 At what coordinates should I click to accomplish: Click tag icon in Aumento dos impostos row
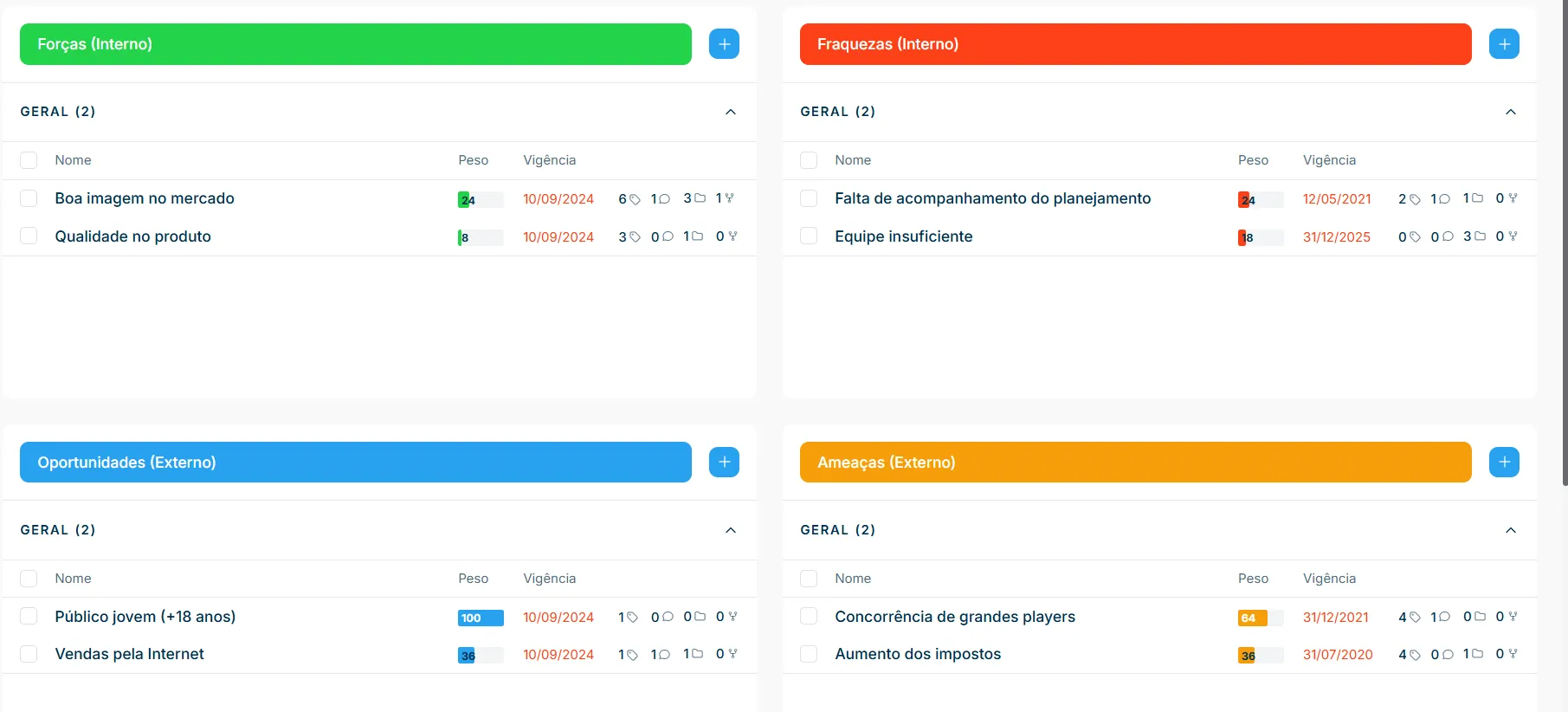click(1415, 655)
